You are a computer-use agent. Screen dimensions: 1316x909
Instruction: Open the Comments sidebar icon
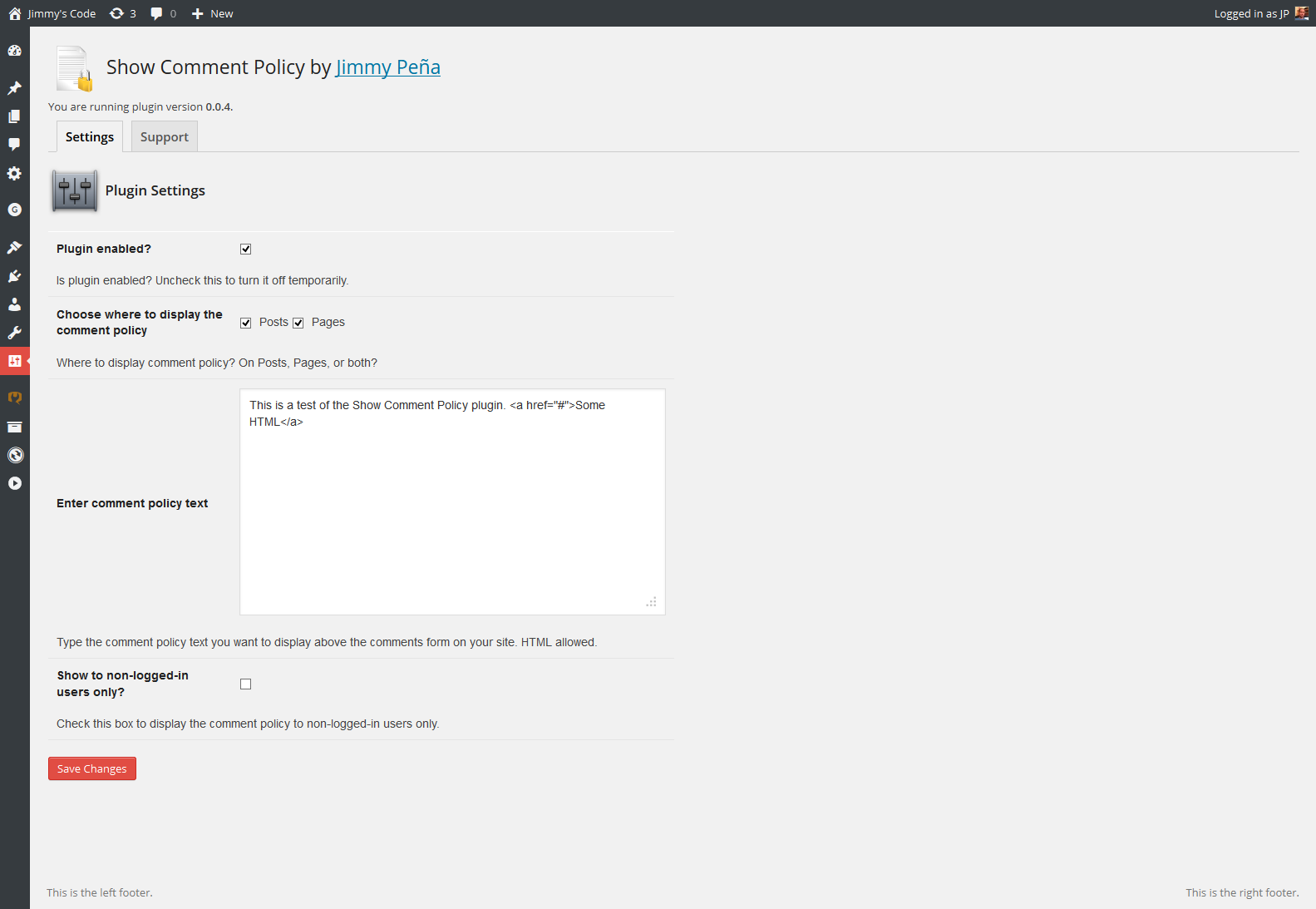click(x=14, y=145)
